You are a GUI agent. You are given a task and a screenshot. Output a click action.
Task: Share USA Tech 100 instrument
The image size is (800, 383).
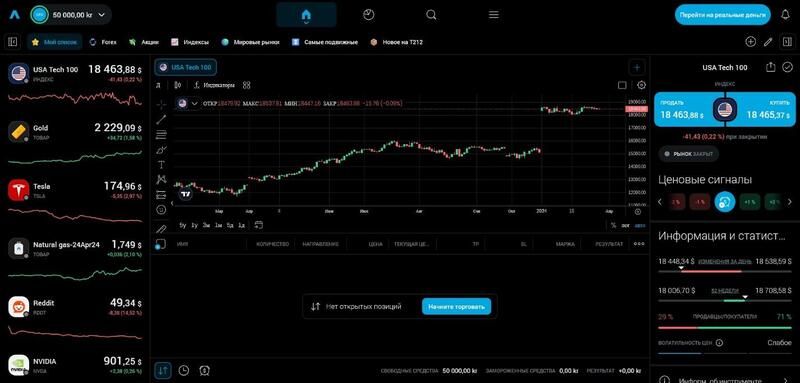(x=770, y=67)
